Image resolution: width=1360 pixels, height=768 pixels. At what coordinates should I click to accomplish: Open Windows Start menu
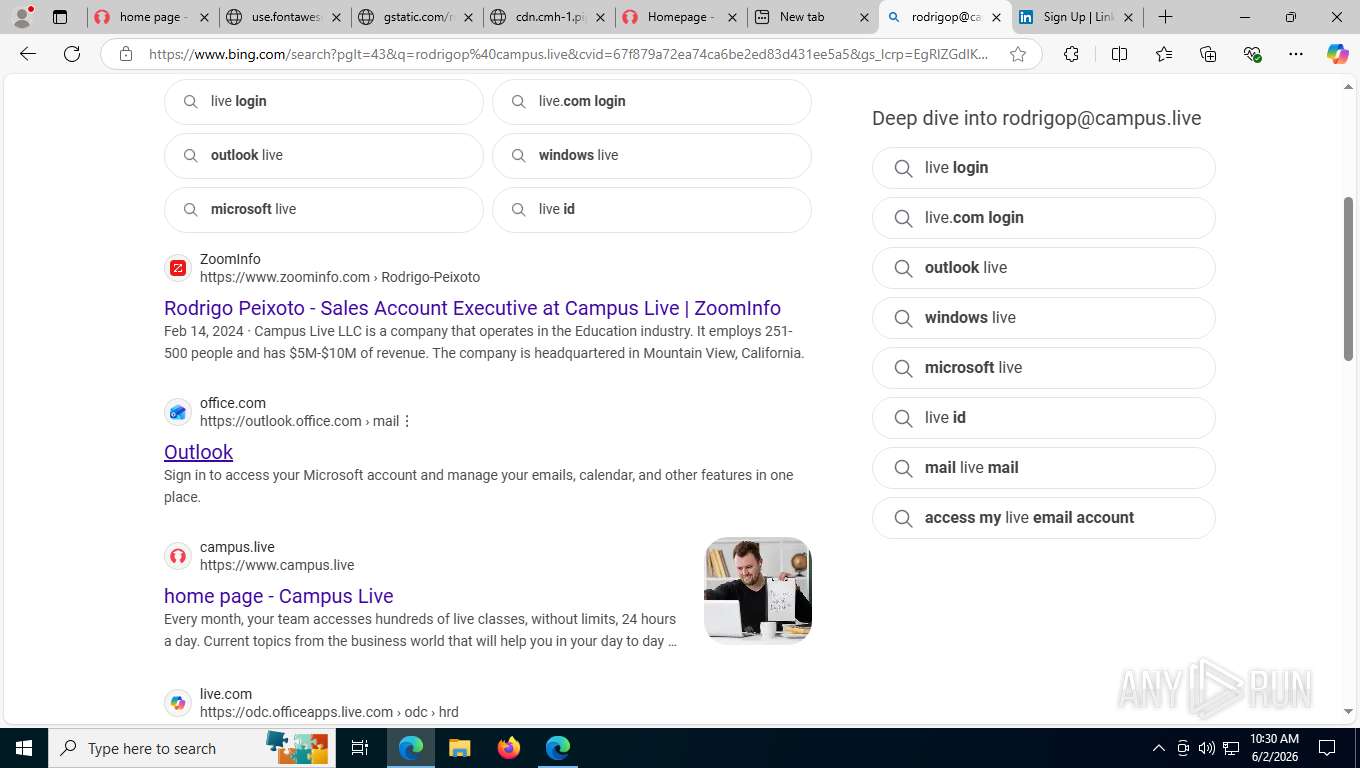[x=23, y=748]
